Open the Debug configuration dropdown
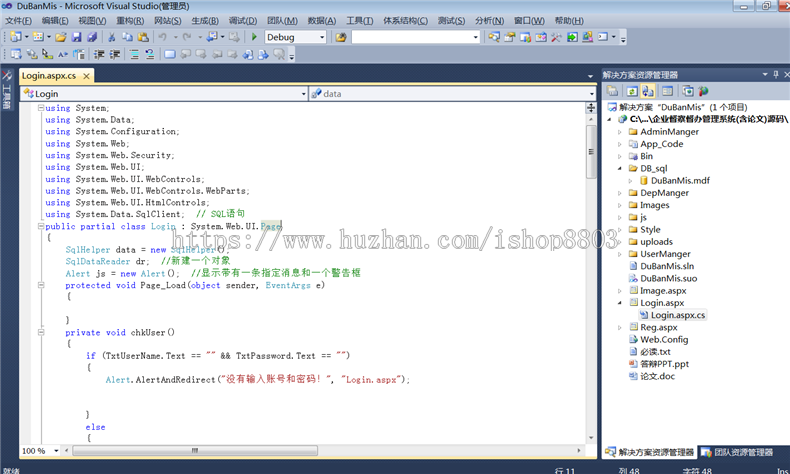 click(322, 37)
